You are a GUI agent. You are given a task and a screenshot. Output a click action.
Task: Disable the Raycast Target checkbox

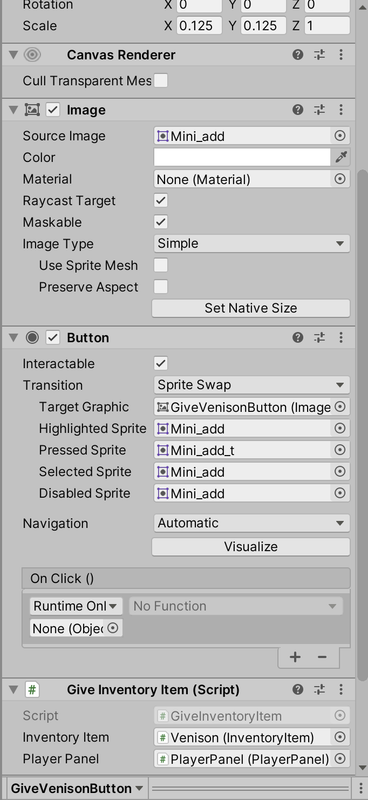coord(161,201)
